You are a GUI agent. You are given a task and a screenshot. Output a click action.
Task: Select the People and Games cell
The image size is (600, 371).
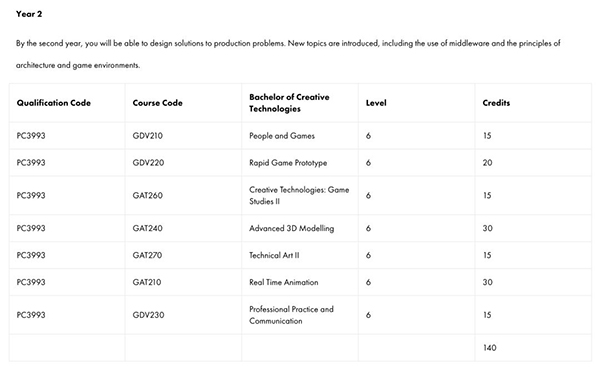click(x=282, y=136)
